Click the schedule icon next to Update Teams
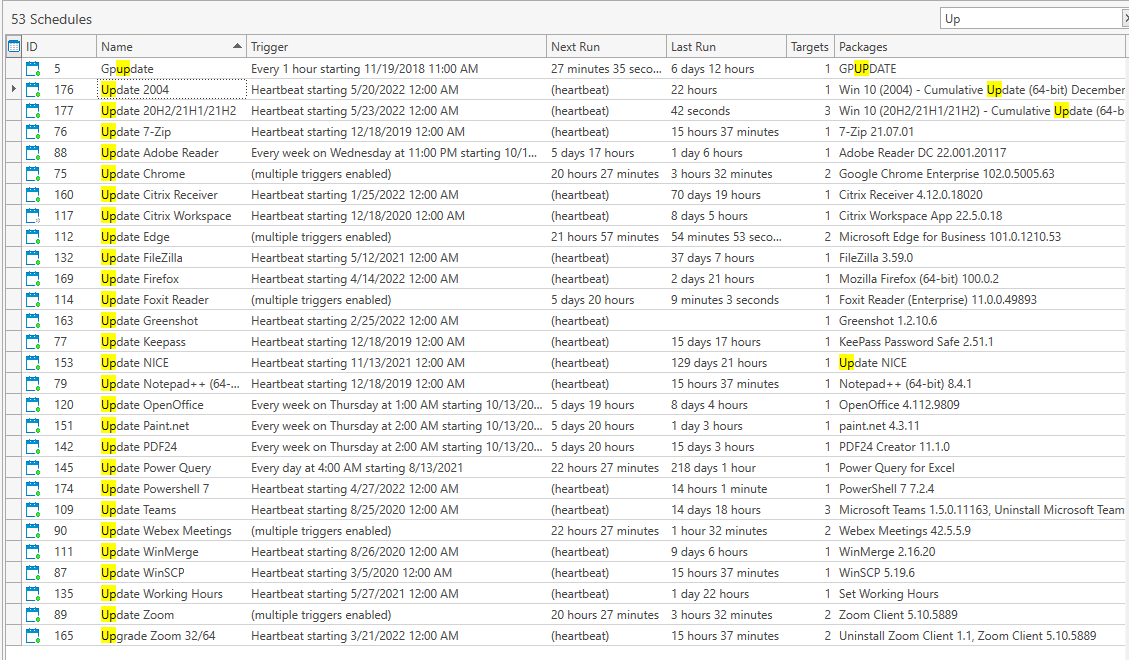This screenshot has width=1129, height=660. (x=33, y=510)
